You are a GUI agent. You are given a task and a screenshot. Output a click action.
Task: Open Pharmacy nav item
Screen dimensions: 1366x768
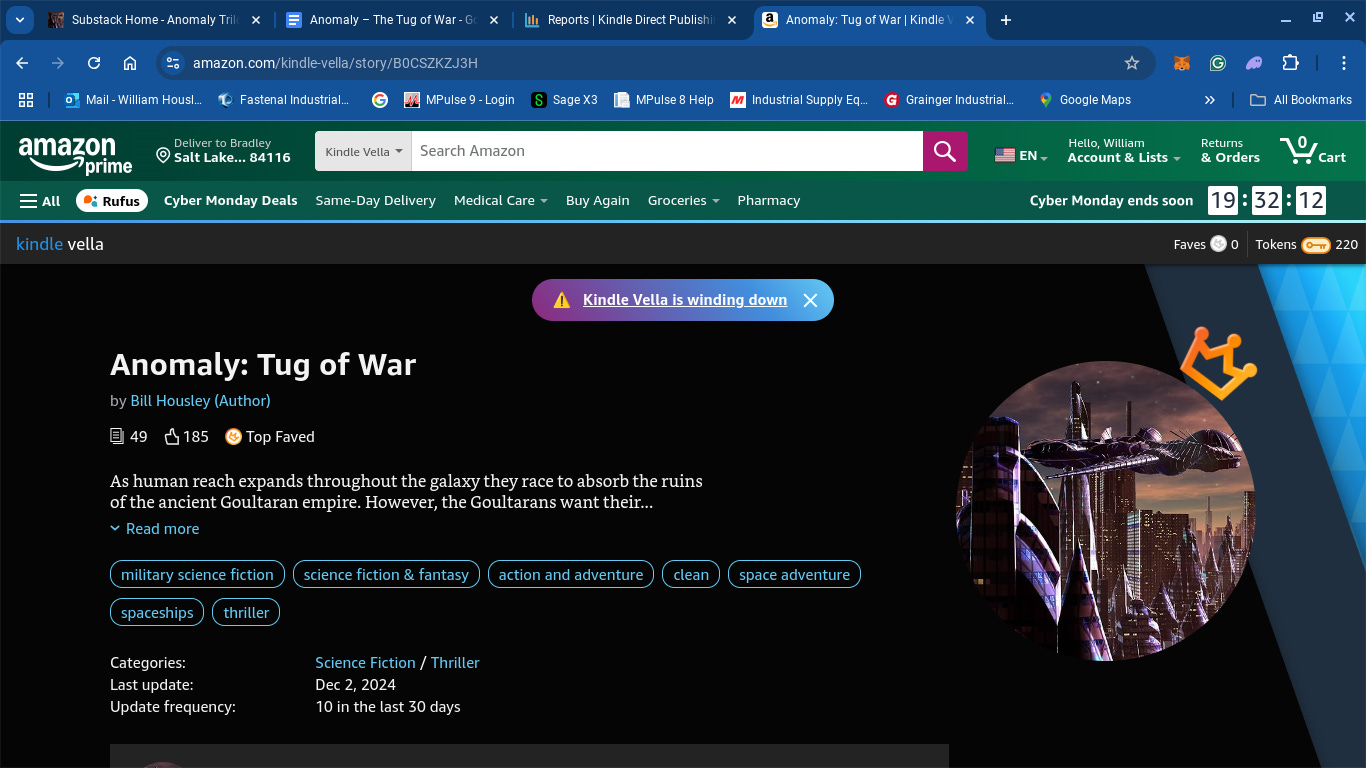pos(768,201)
